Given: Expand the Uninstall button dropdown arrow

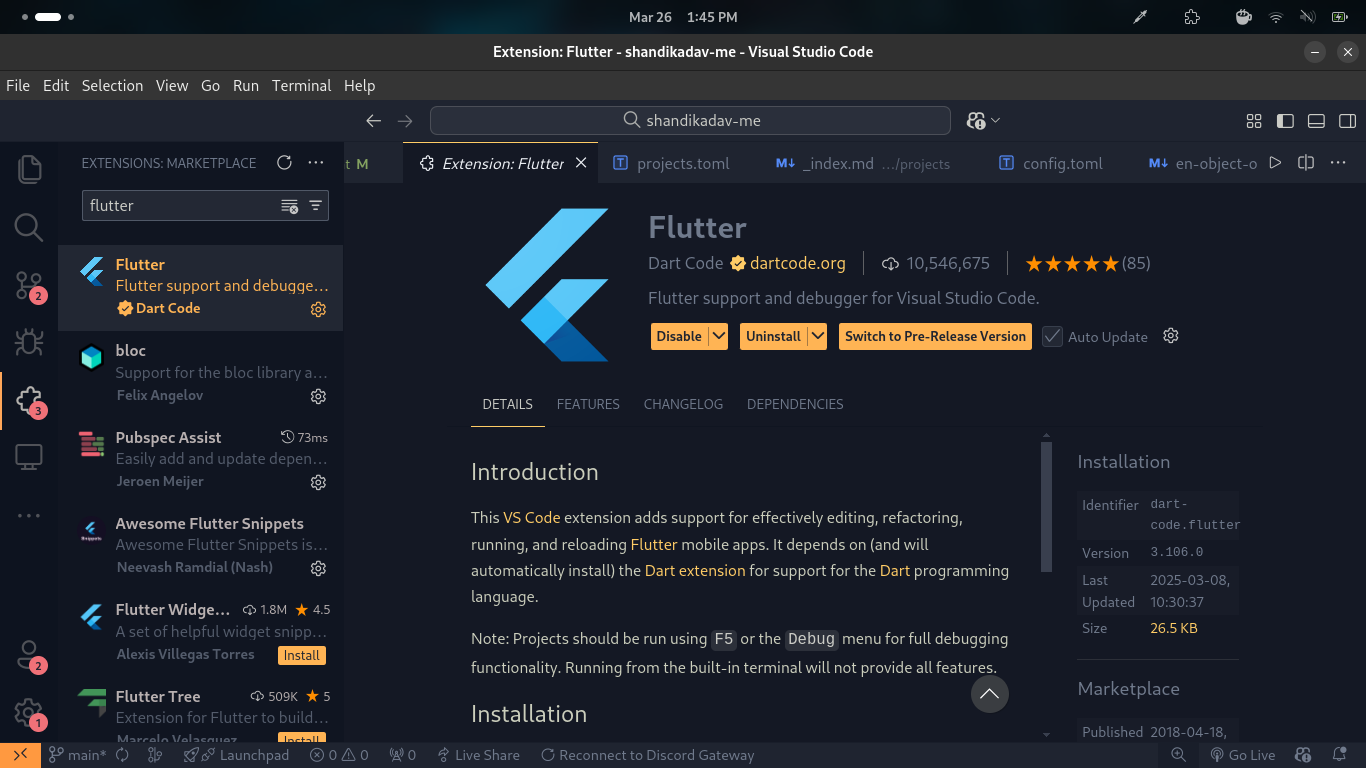Looking at the screenshot, I should 818,337.
